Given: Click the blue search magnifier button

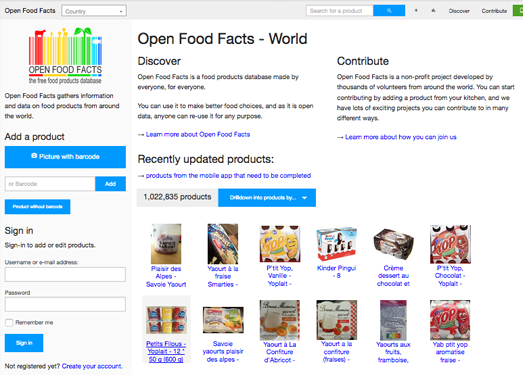Looking at the screenshot, I should pyautogui.click(x=389, y=11).
